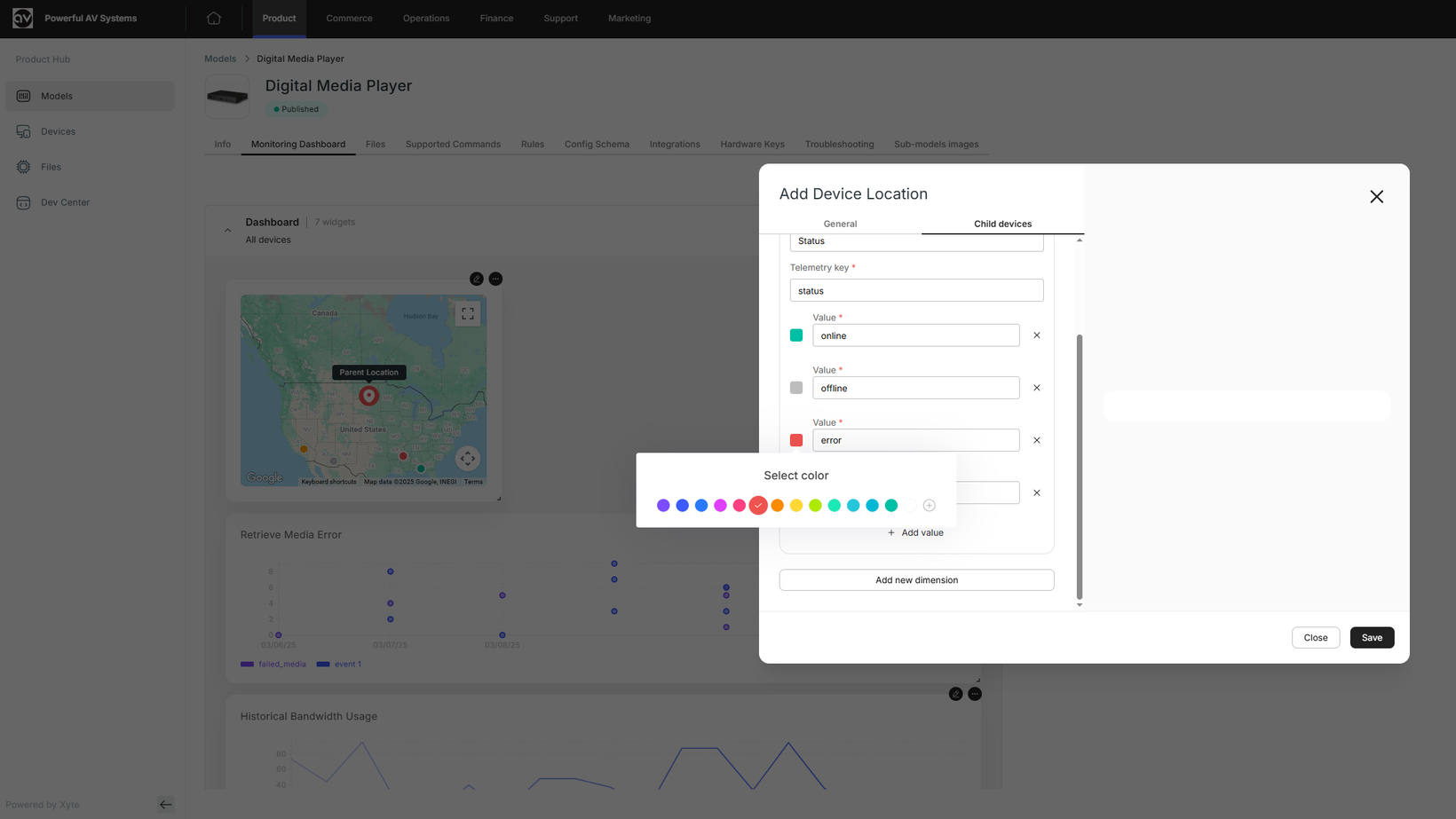This screenshot has height=819, width=1456.
Task: Click Add value
Action: (916, 532)
